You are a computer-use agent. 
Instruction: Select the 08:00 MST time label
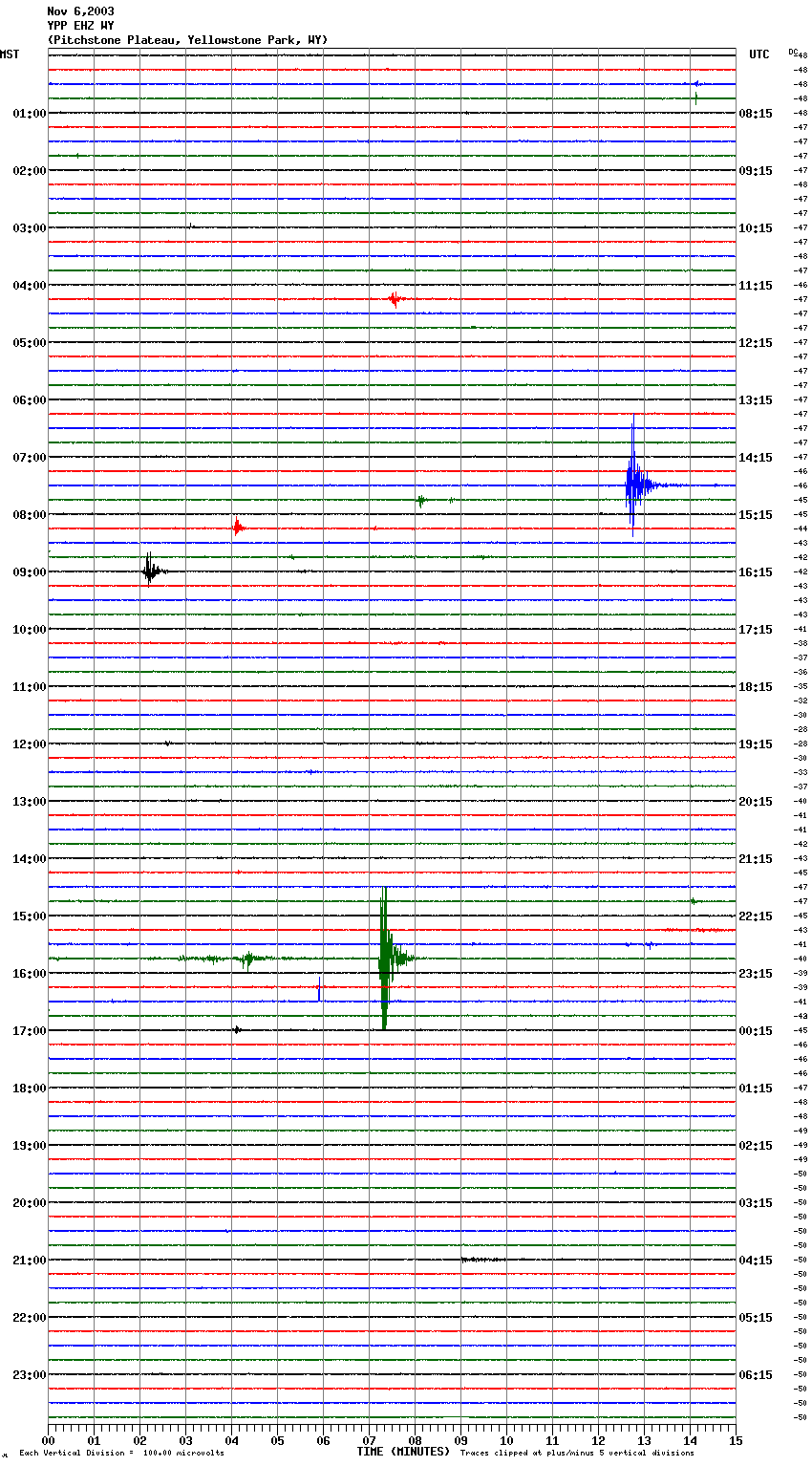[29, 515]
